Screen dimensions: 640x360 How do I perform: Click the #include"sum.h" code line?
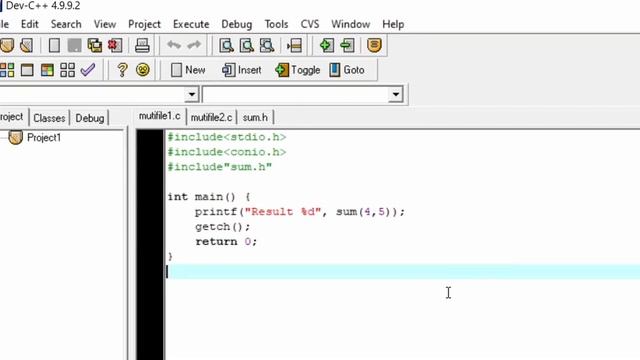(220, 167)
